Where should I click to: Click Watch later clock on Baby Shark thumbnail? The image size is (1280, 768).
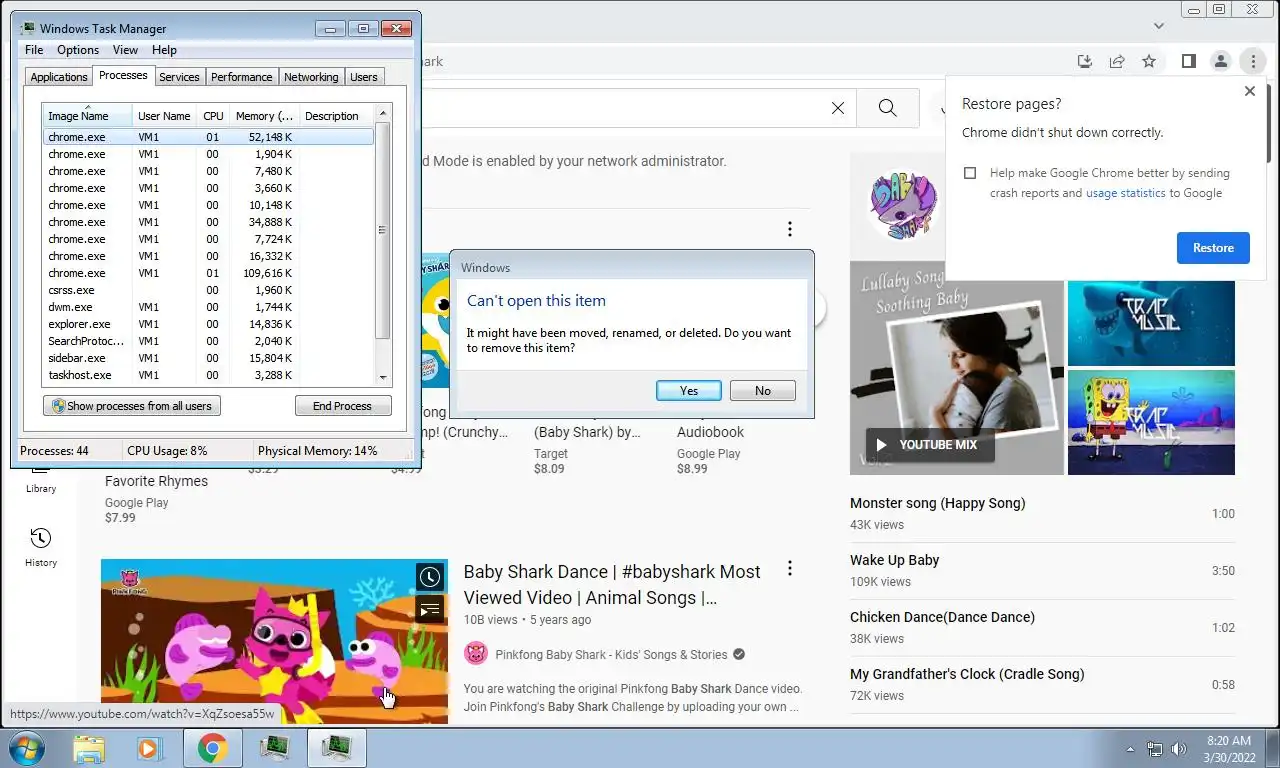tap(430, 577)
